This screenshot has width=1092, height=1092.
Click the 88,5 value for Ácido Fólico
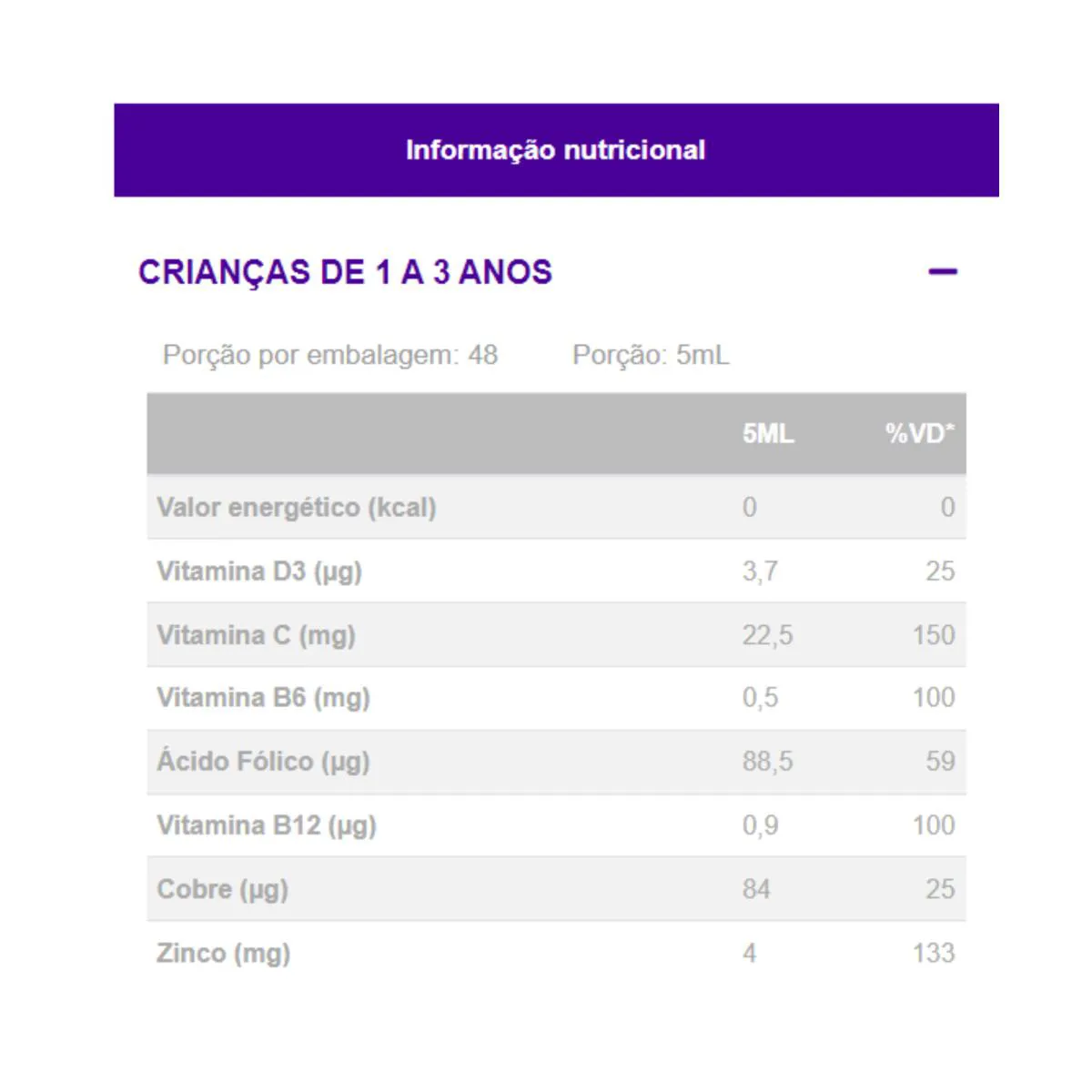coord(767,761)
